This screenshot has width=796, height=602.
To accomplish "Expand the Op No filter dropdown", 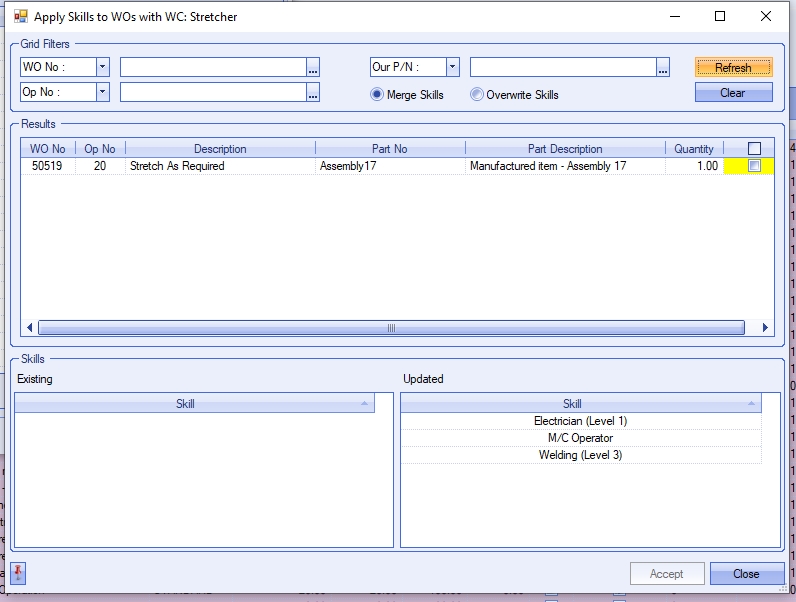I will coord(102,92).
